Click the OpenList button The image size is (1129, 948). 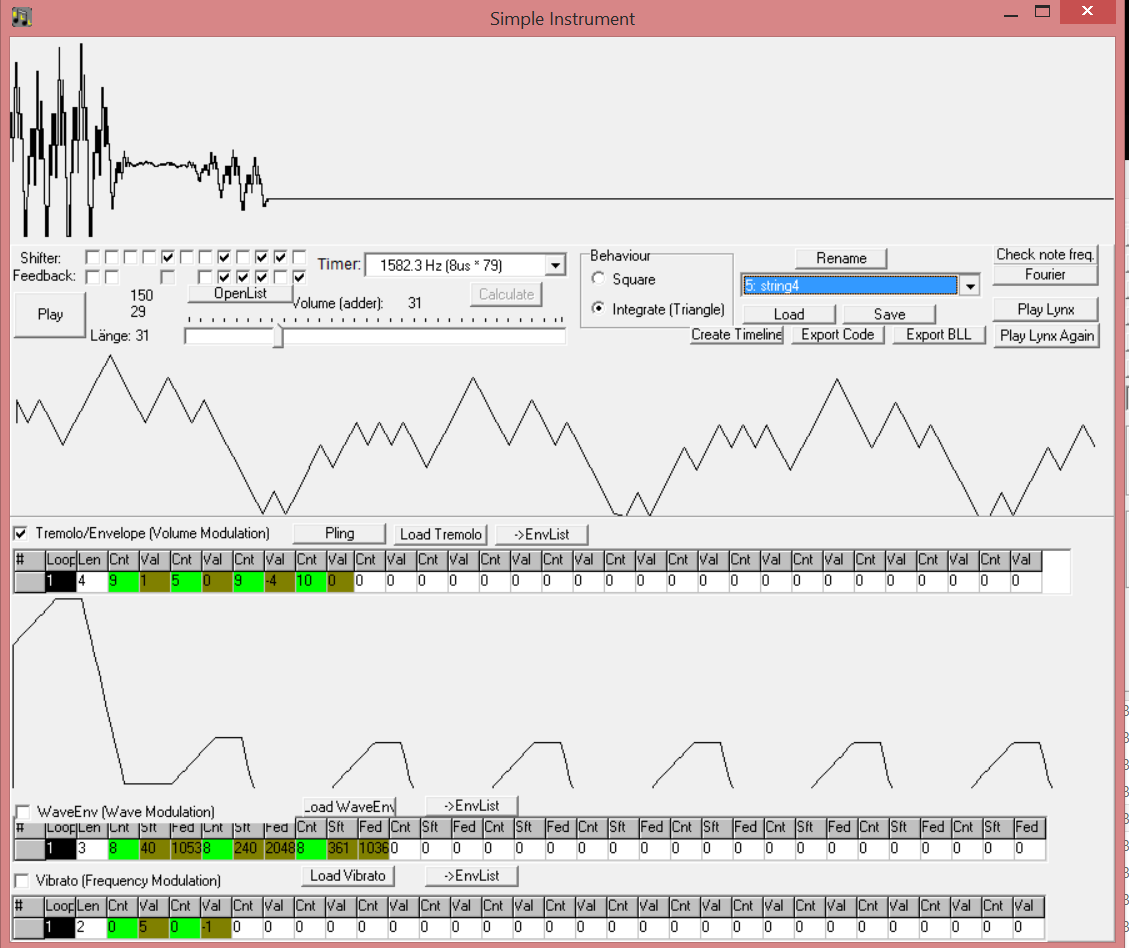(x=240, y=293)
